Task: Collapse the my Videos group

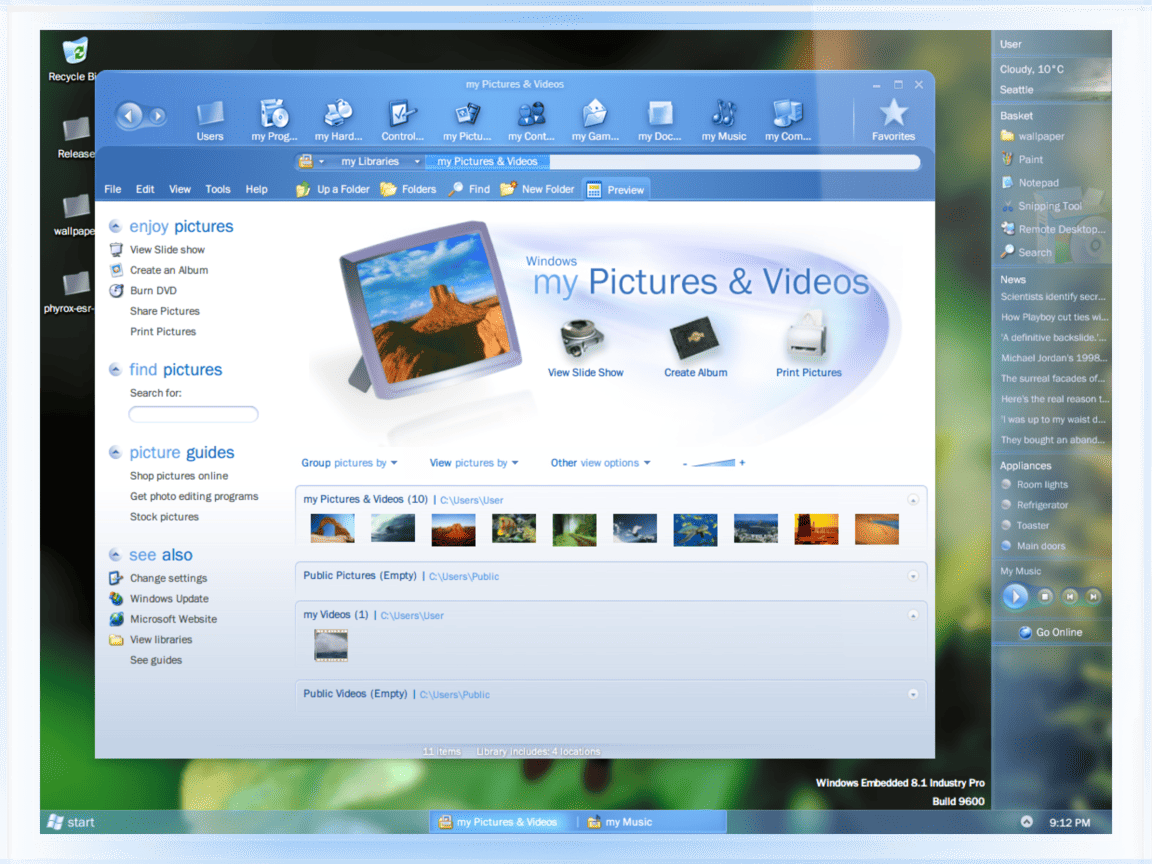Action: [913, 615]
